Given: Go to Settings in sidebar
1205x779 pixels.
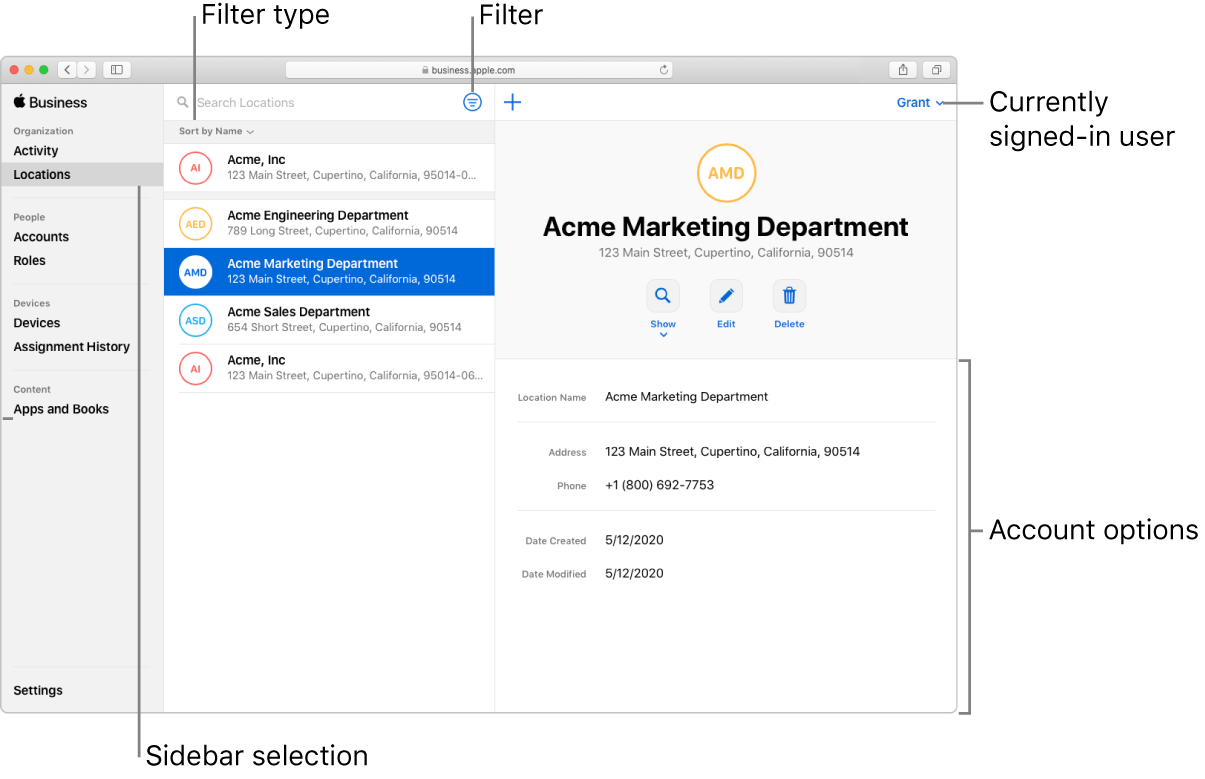Looking at the screenshot, I should tap(38, 690).
